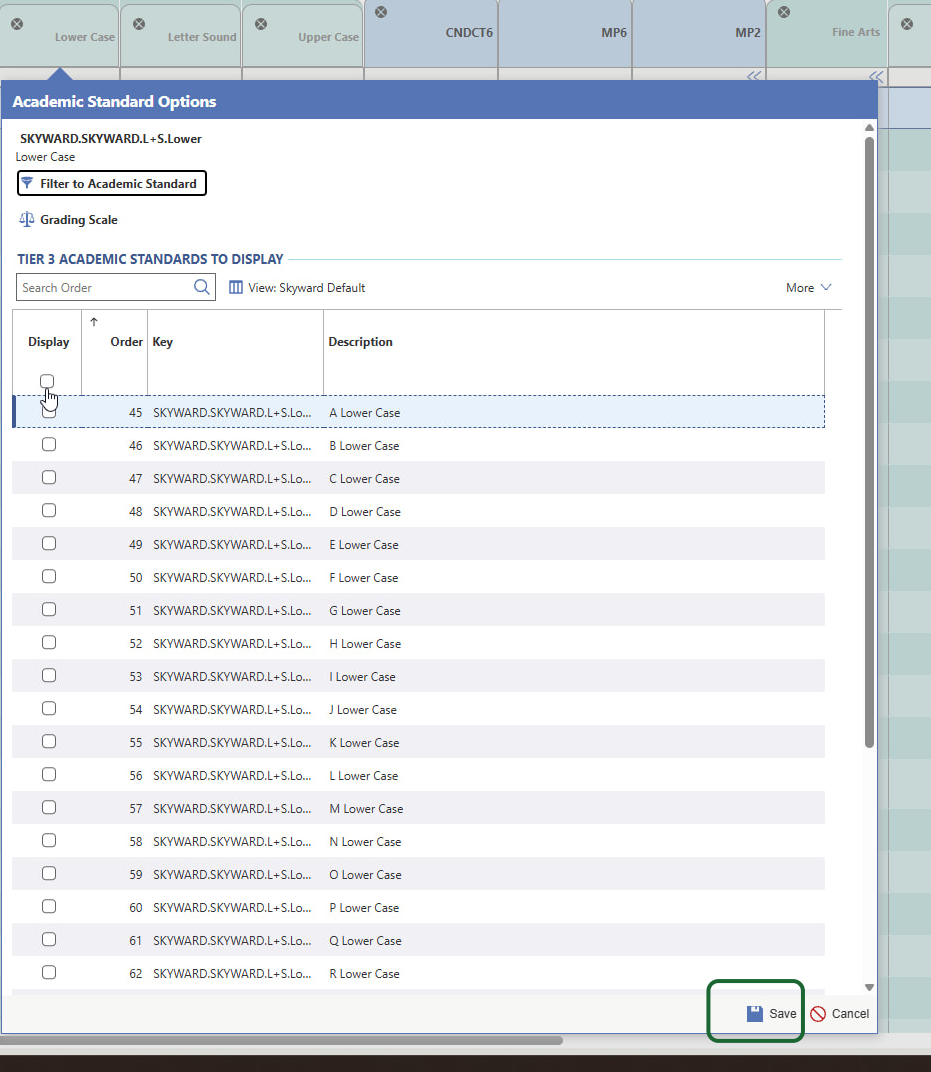Click the X icon on CNDCT6 tab
This screenshot has width=931, height=1072.
coord(381,12)
